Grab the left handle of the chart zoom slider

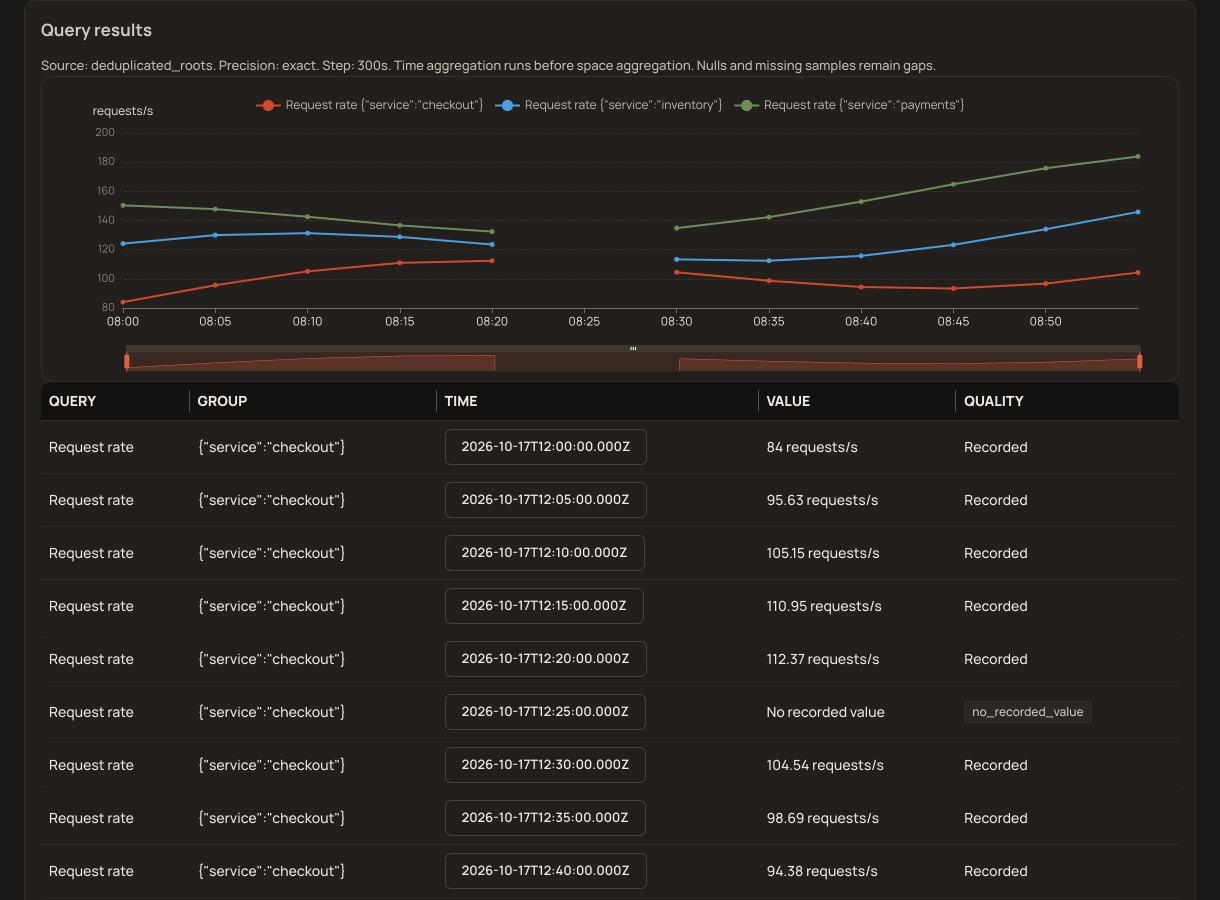(126, 361)
